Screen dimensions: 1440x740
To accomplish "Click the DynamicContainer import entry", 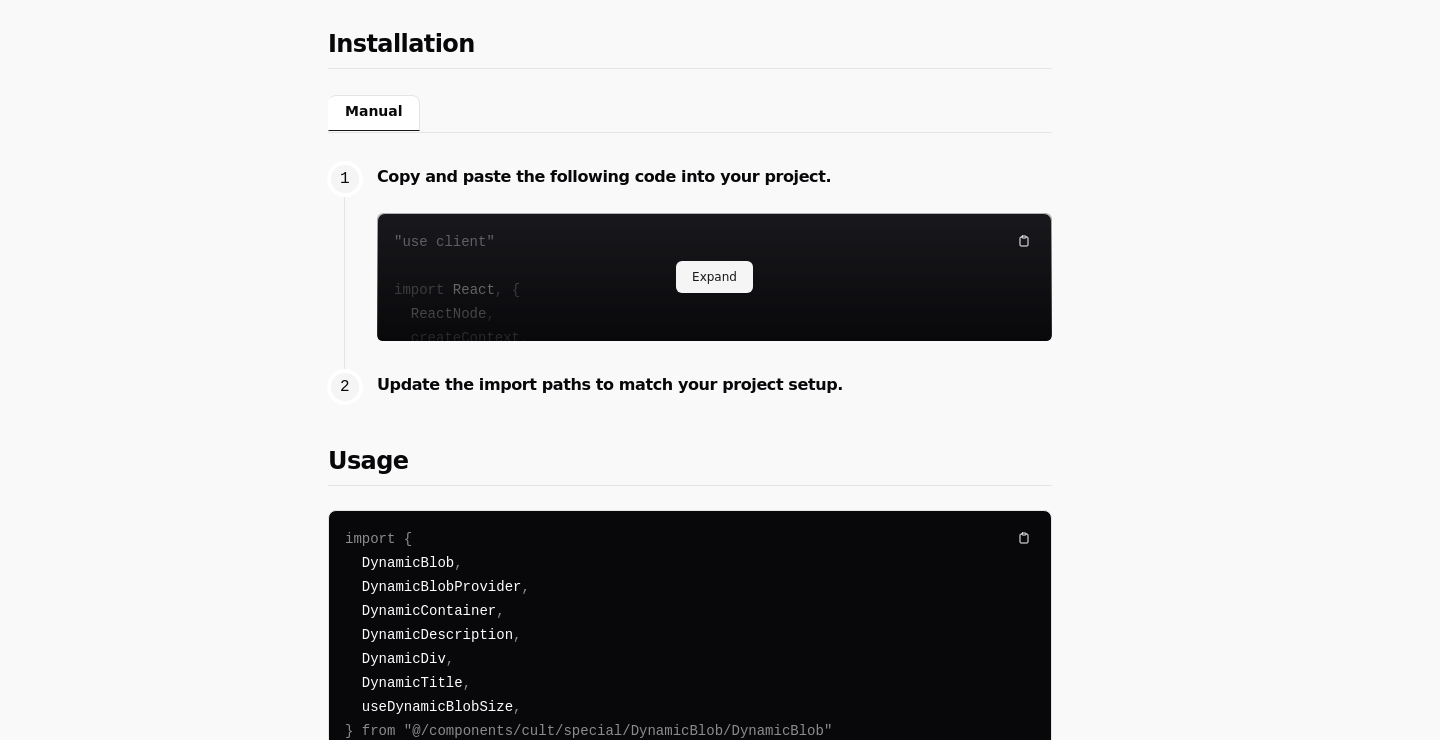I will coord(428,611).
